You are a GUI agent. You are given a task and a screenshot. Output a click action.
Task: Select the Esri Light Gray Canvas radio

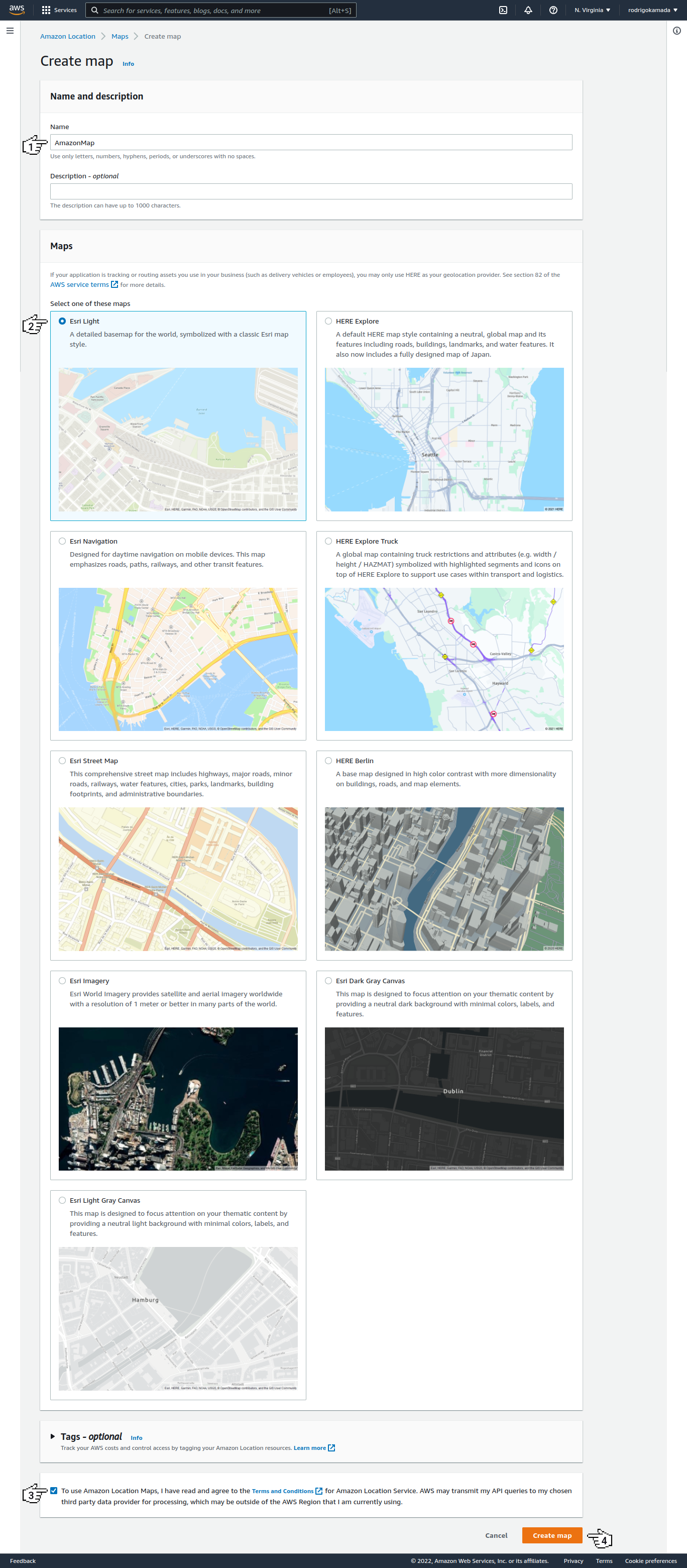click(62, 1200)
